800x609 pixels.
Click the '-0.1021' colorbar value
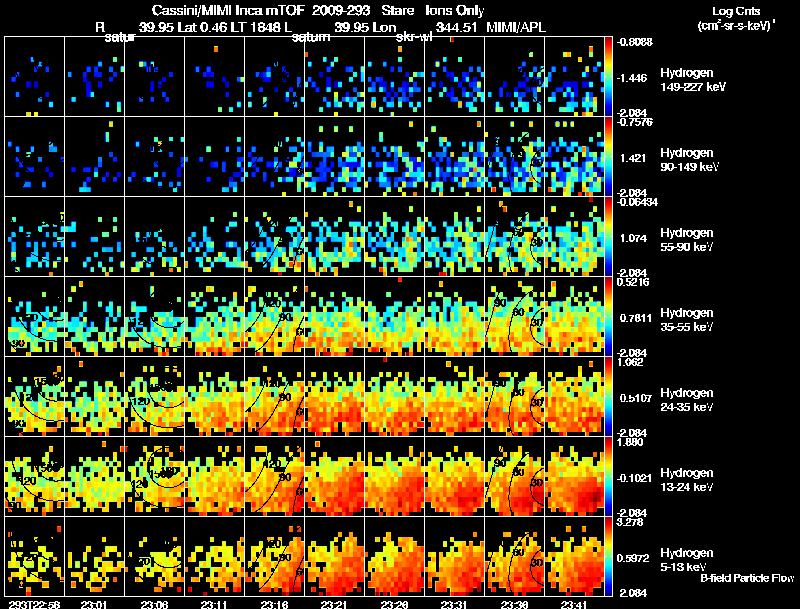(634, 478)
